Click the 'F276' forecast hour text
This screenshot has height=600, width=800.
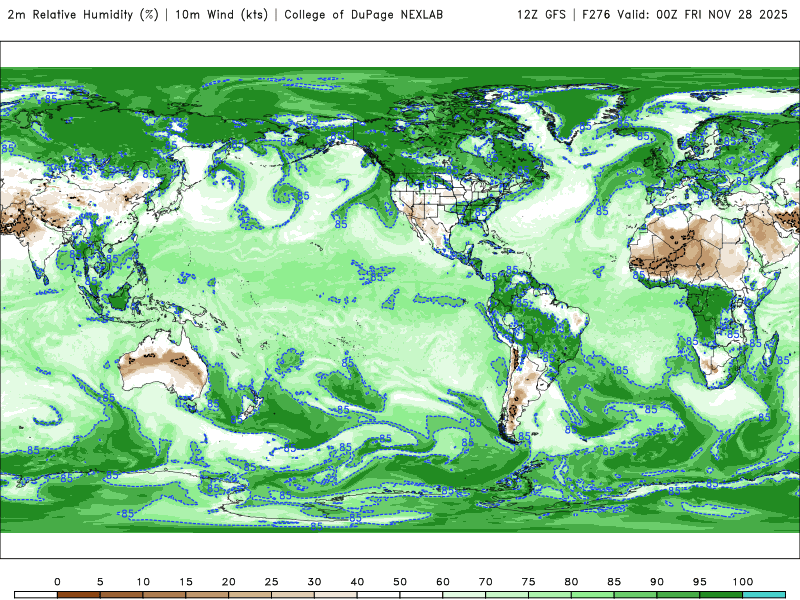coord(596,15)
